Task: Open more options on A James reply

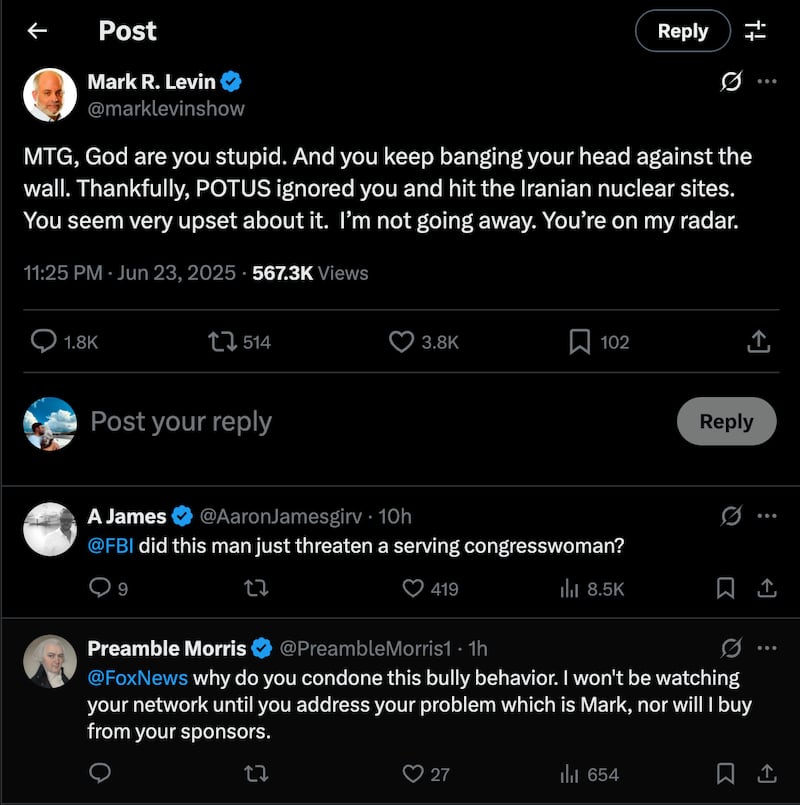Action: point(767,516)
